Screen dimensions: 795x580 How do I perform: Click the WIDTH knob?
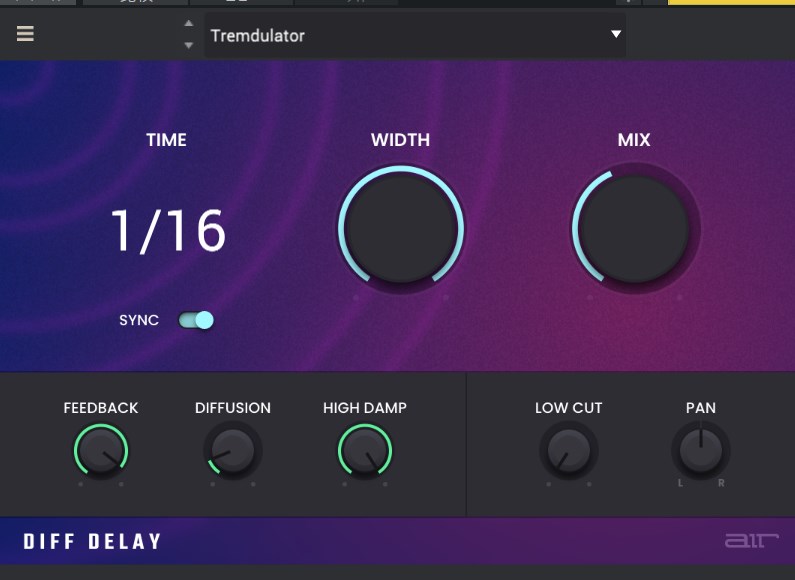(401, 227)
